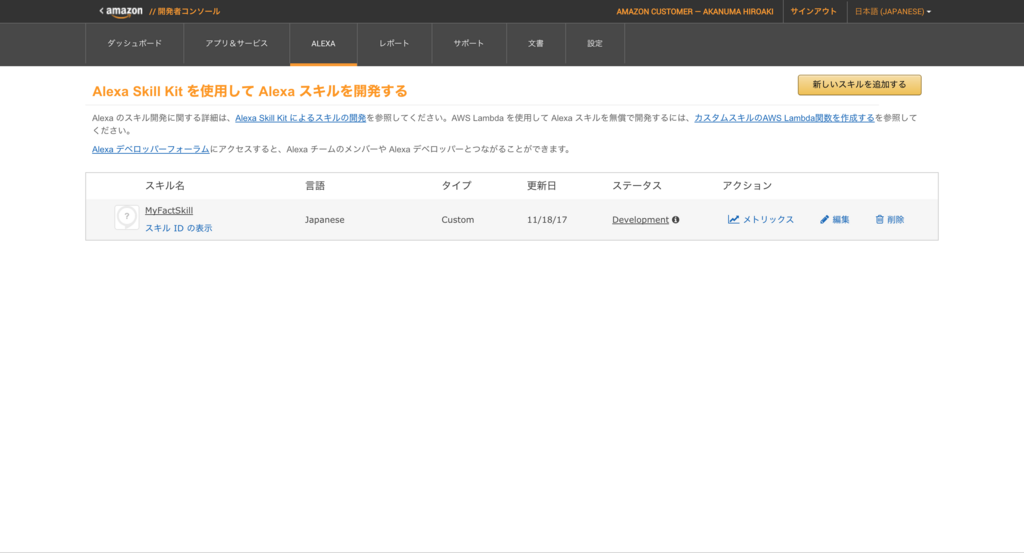Select the ALEXA tab
The height and width of the screenshot is (553, 1024).
[323, 44]
